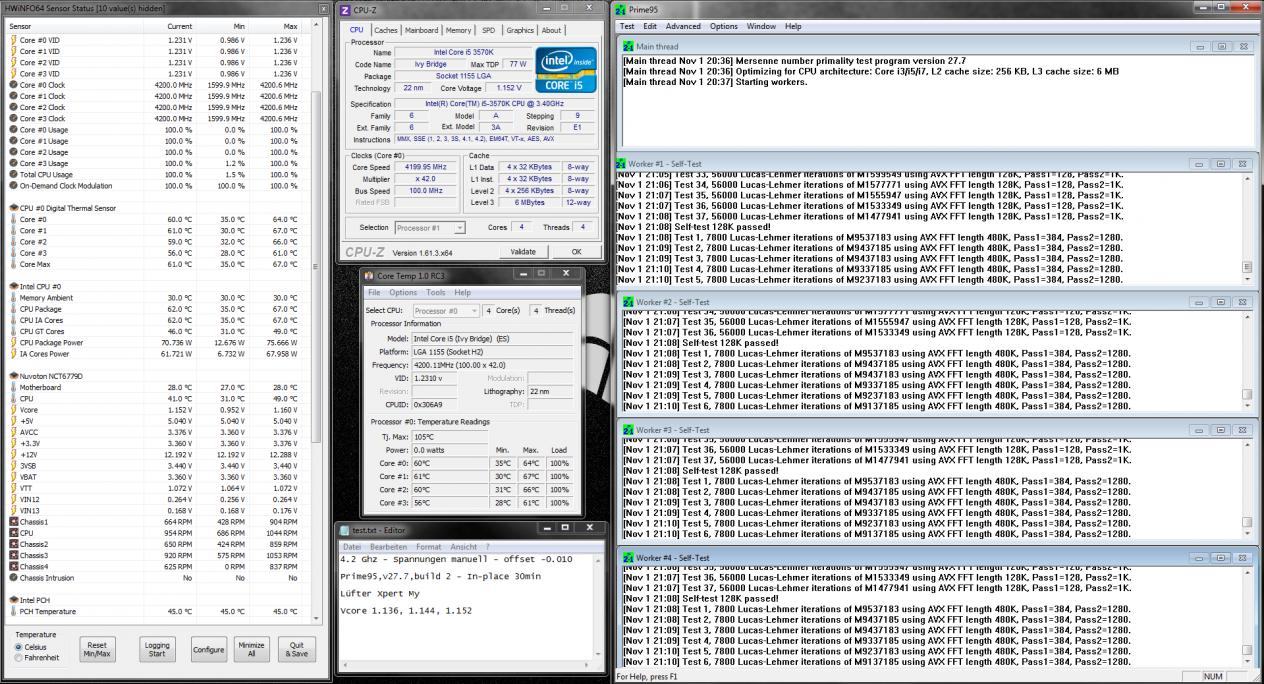Open the About tab in CPU-Z
The width and height of the screenshot is (1264, 684).
coord(551,30)
